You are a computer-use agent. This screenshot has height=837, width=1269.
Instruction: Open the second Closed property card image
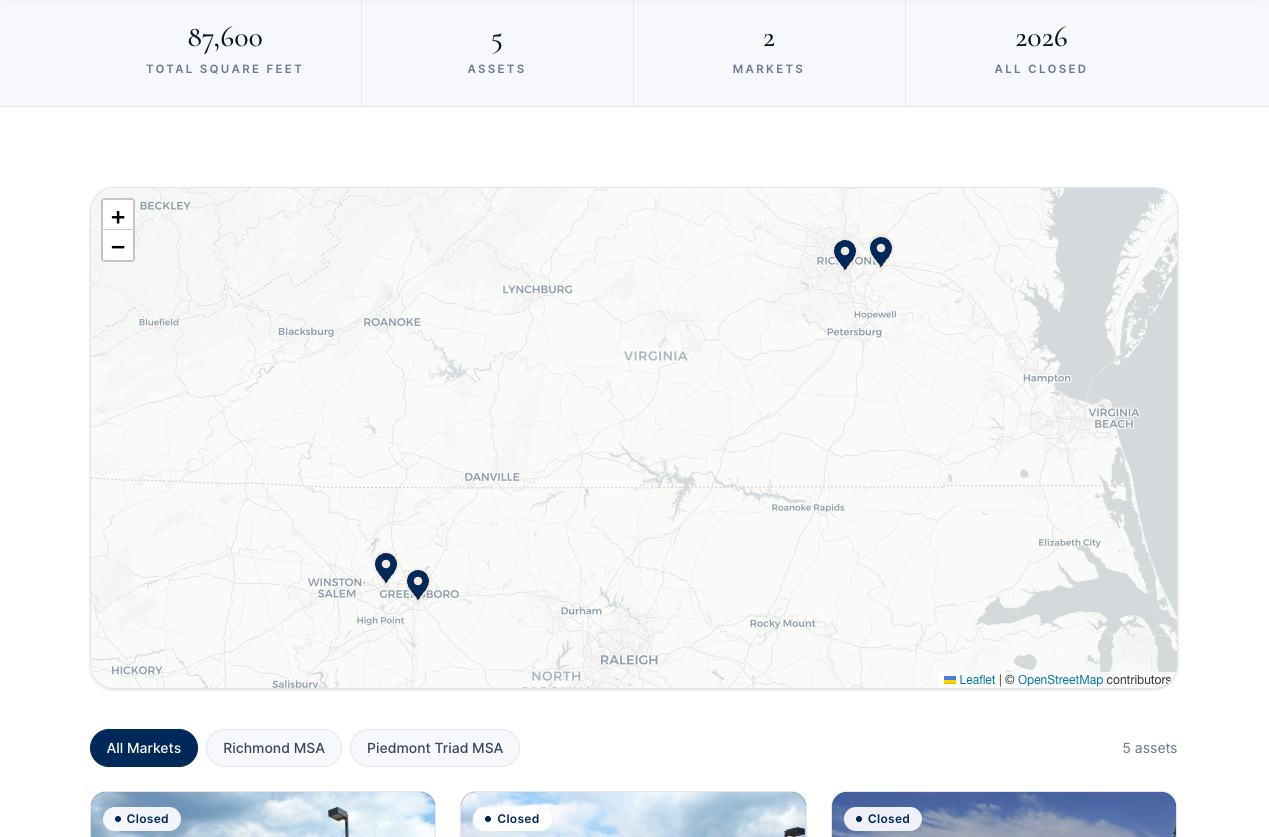pyautogui.click(x=633, y=814)
